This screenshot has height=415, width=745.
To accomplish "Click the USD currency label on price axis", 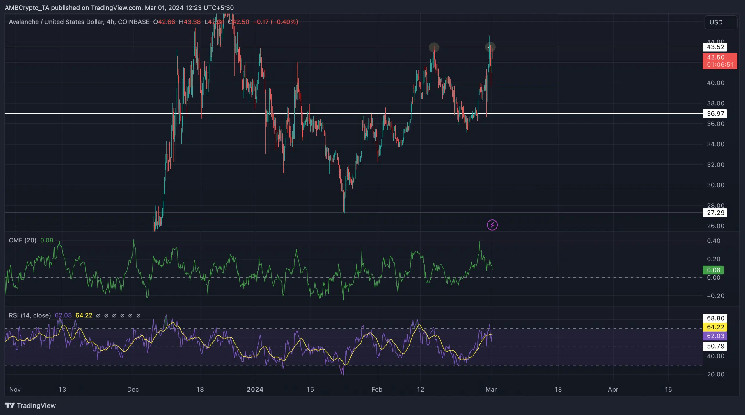I will coord(714,21).
